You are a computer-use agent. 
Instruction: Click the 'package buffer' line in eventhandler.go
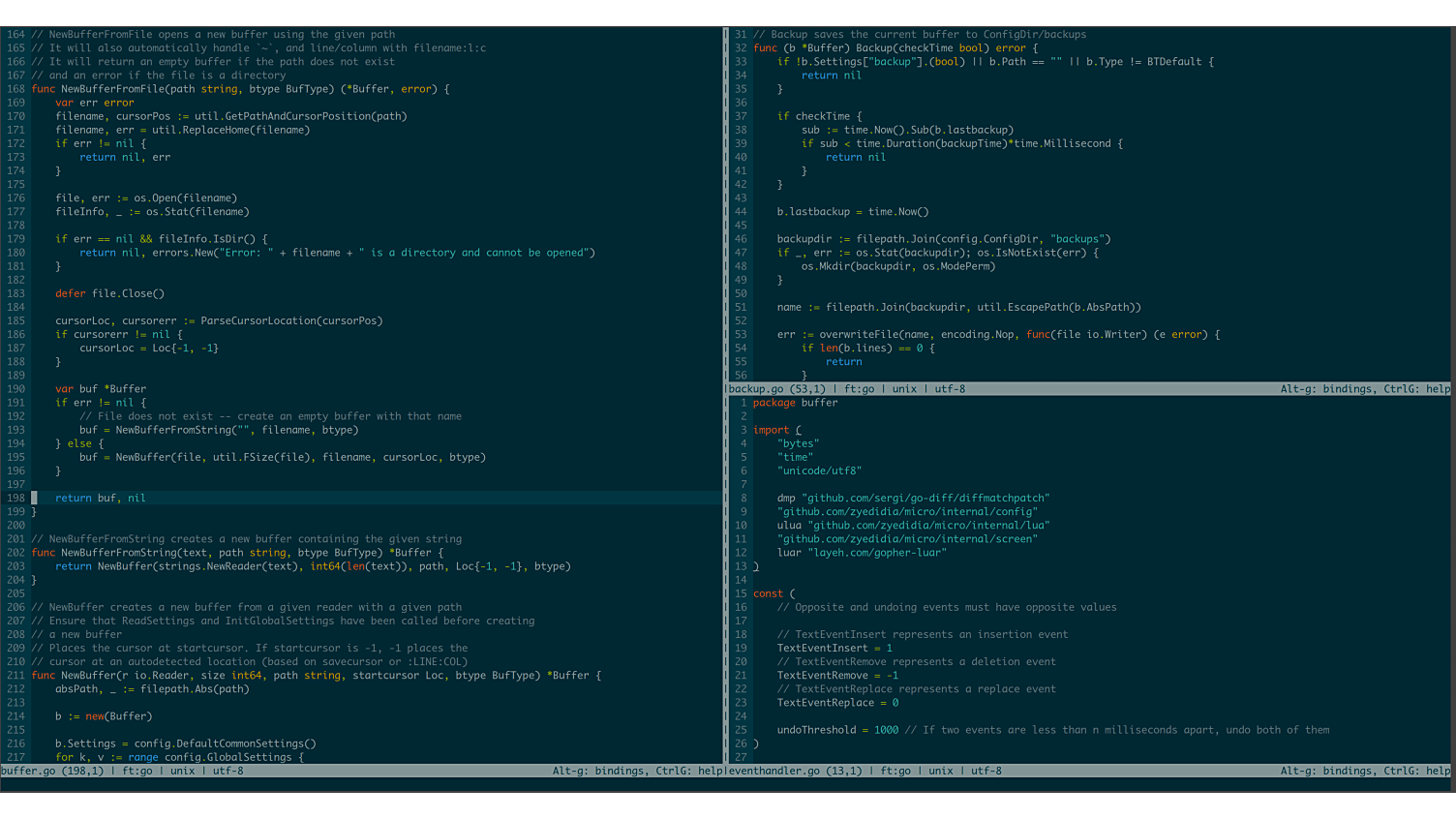pos(795,403)
